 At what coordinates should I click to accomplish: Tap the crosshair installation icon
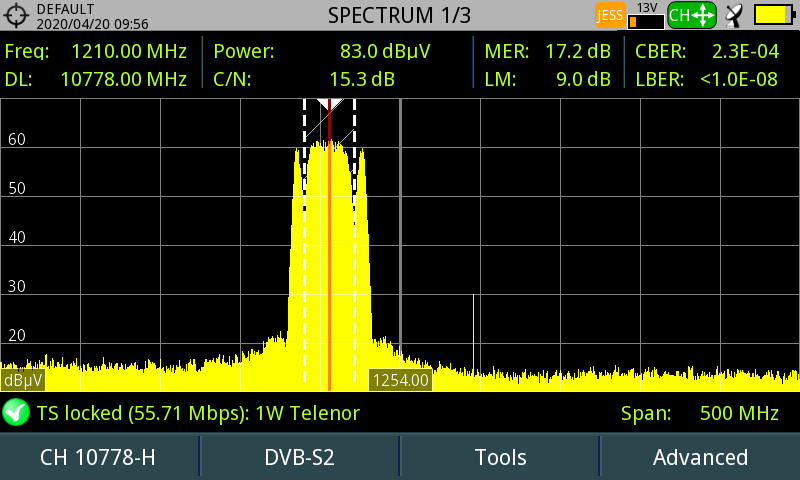coord(16,15)
